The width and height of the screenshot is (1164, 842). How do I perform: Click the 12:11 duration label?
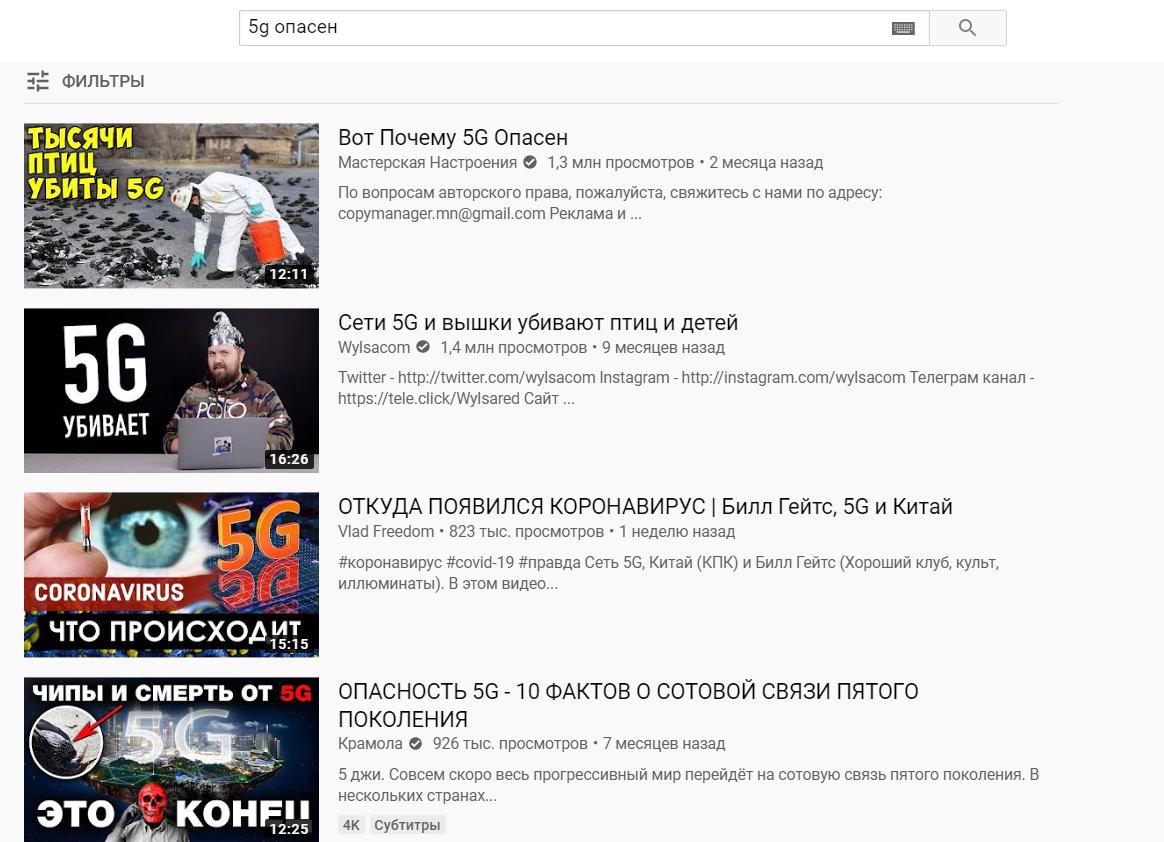tap(289, 274)
